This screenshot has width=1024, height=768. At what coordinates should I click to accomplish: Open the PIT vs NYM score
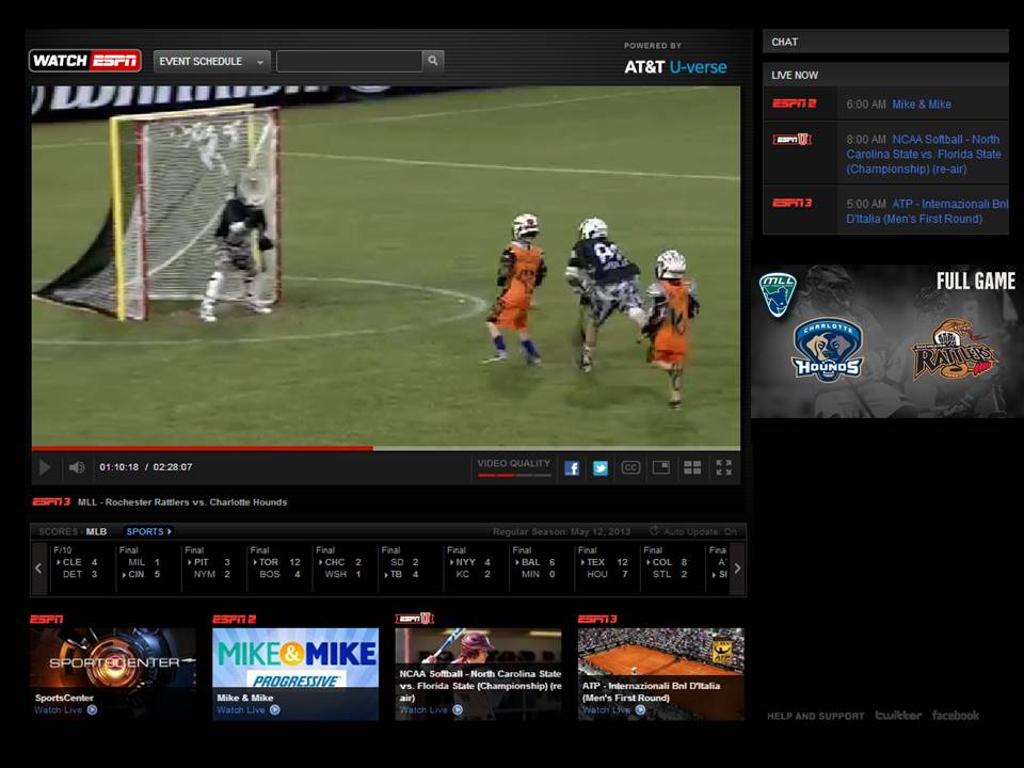coord(208,563)
